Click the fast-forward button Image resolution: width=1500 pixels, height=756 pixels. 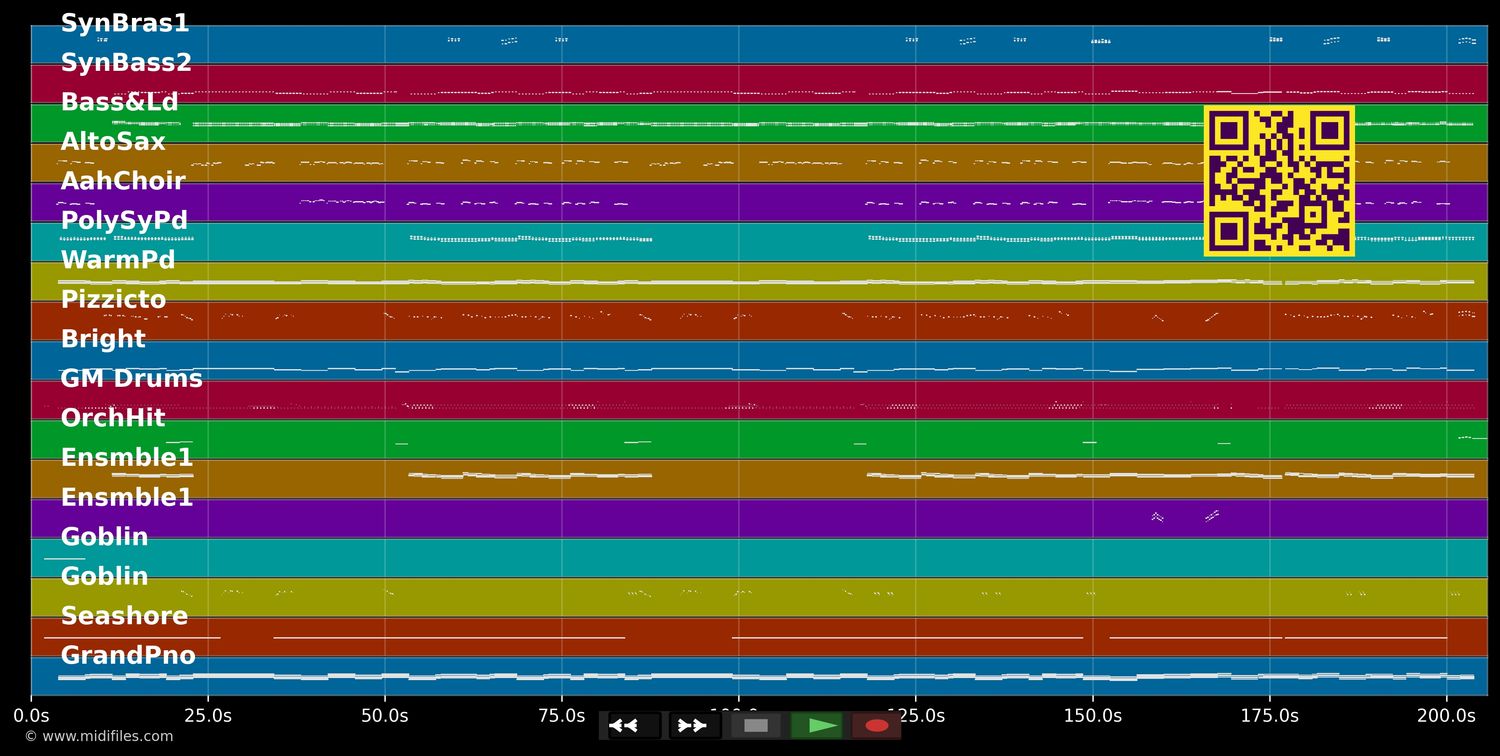[694, 725]
